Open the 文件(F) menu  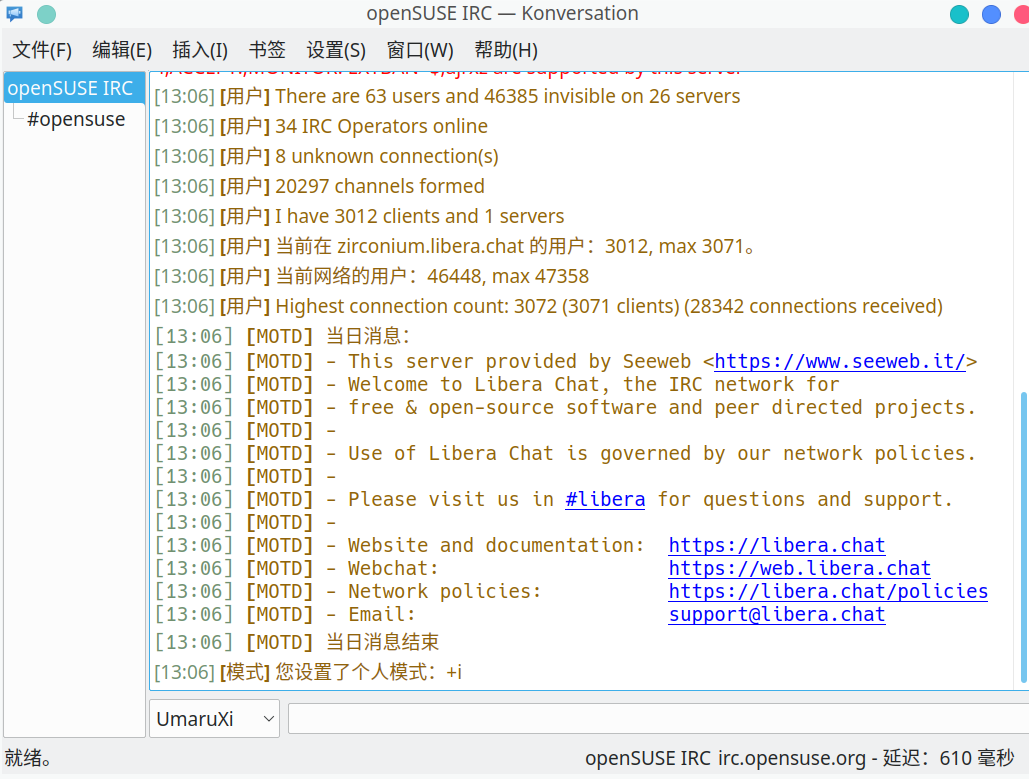click(42, 50)
